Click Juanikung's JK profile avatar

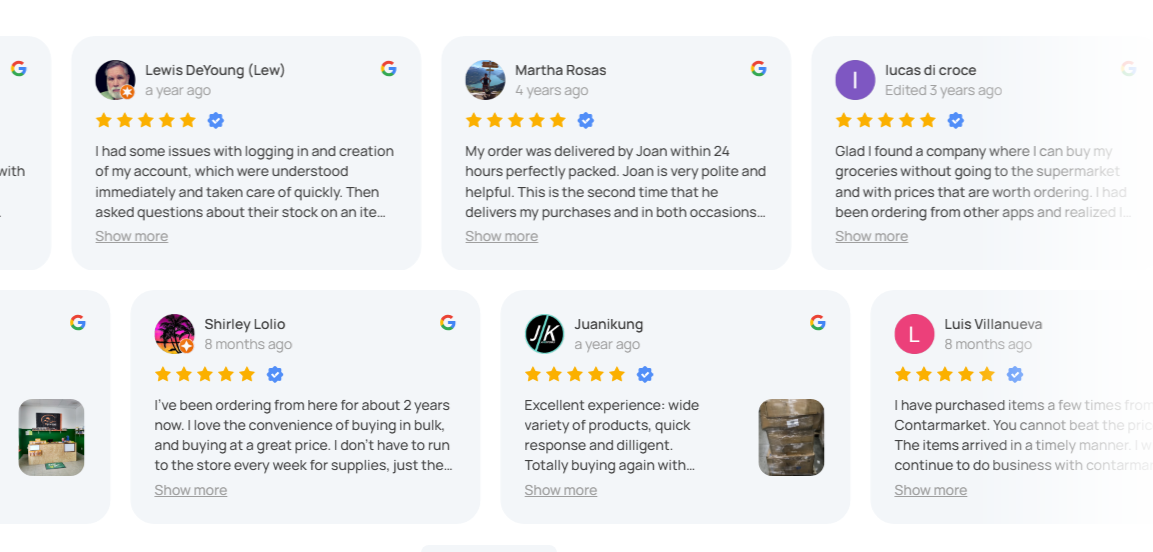(544, 334)
